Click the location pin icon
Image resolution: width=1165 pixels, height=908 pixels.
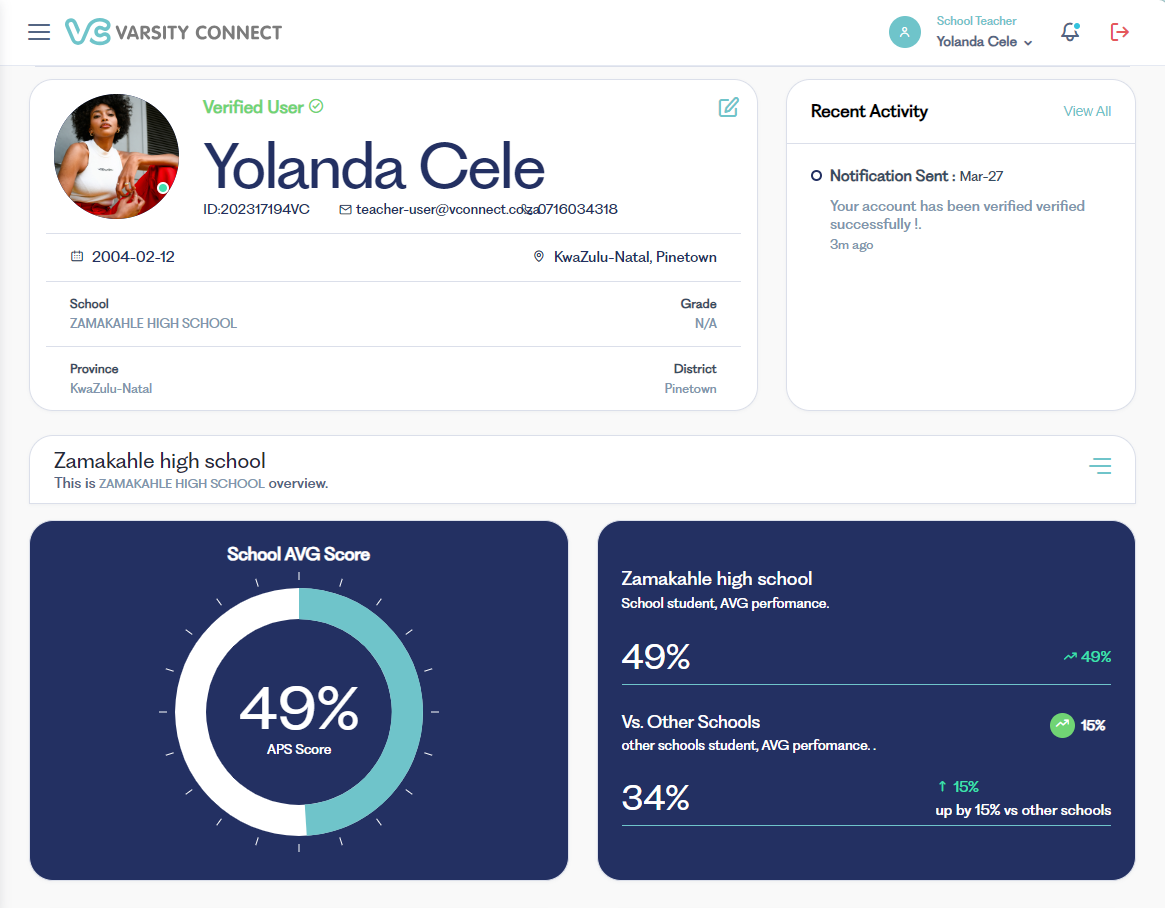point(539,257)
